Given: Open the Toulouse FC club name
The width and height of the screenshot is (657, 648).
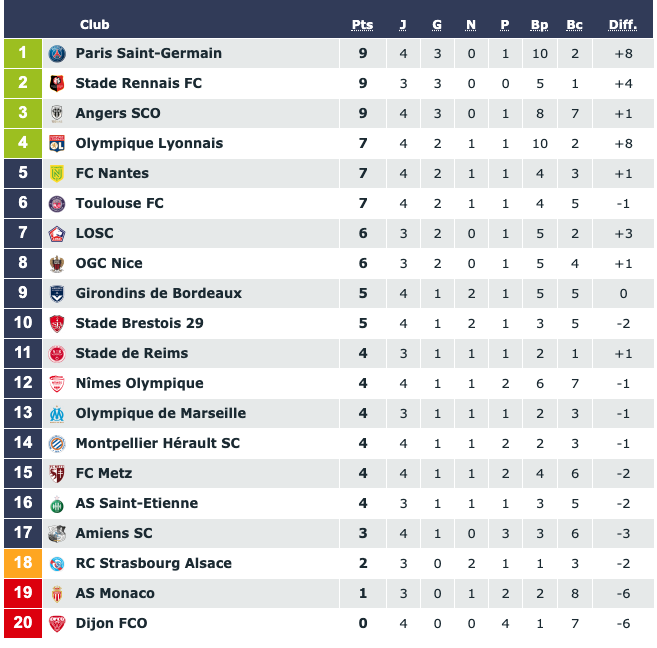Looking at the screenshot, I should (119, 203).
